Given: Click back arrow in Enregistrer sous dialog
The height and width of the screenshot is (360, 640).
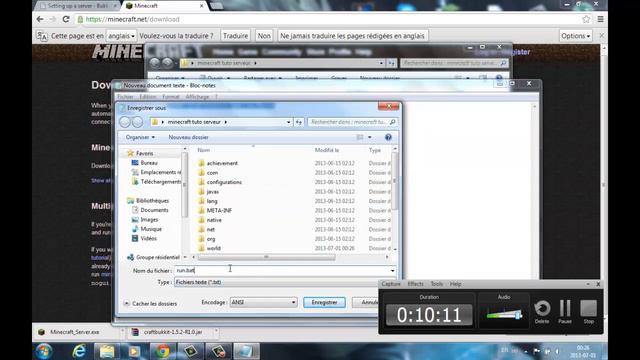Looking at the screenshot, I should pos(125,122).
